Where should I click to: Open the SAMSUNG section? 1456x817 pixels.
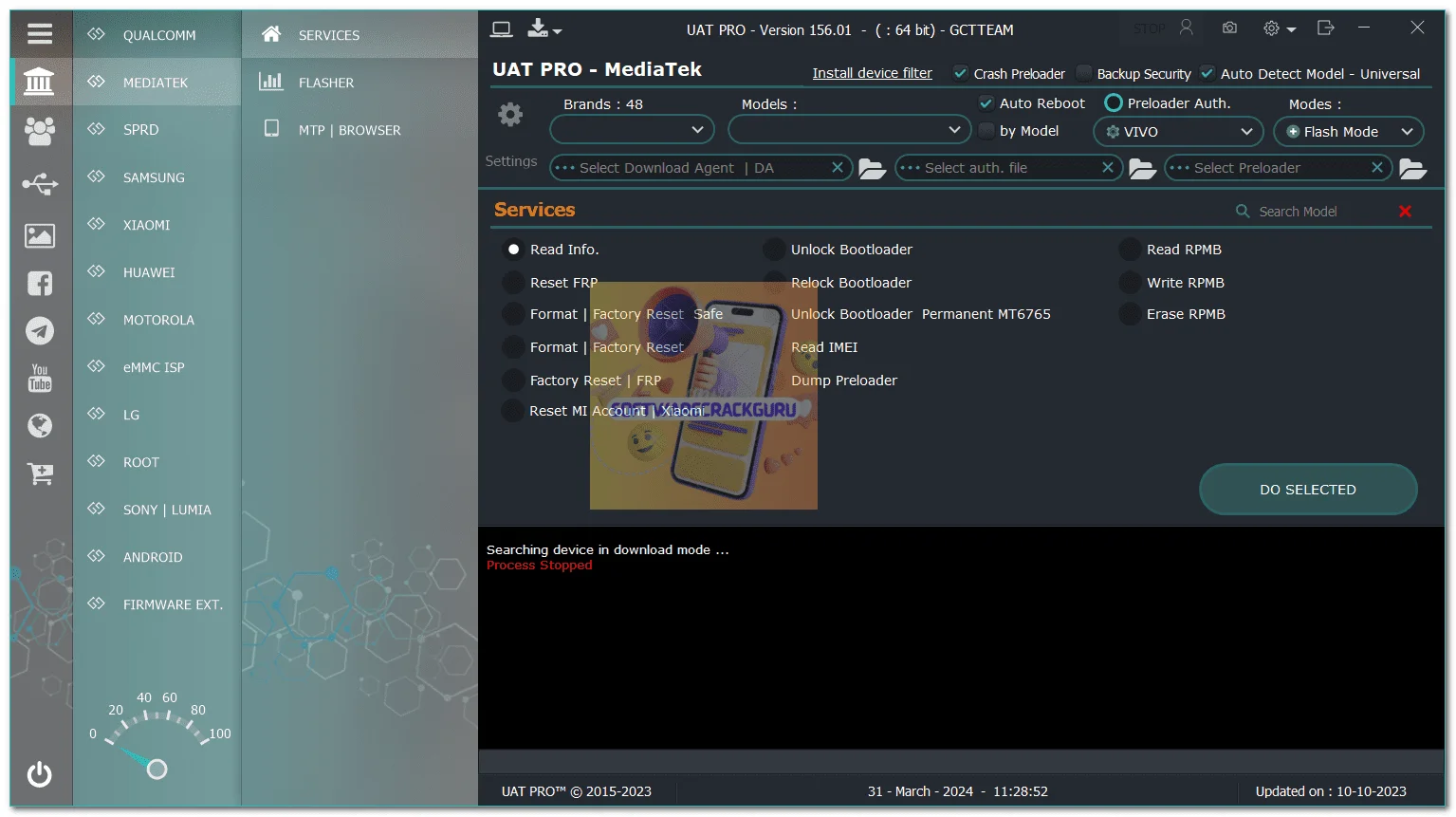[x=157, y=176]
